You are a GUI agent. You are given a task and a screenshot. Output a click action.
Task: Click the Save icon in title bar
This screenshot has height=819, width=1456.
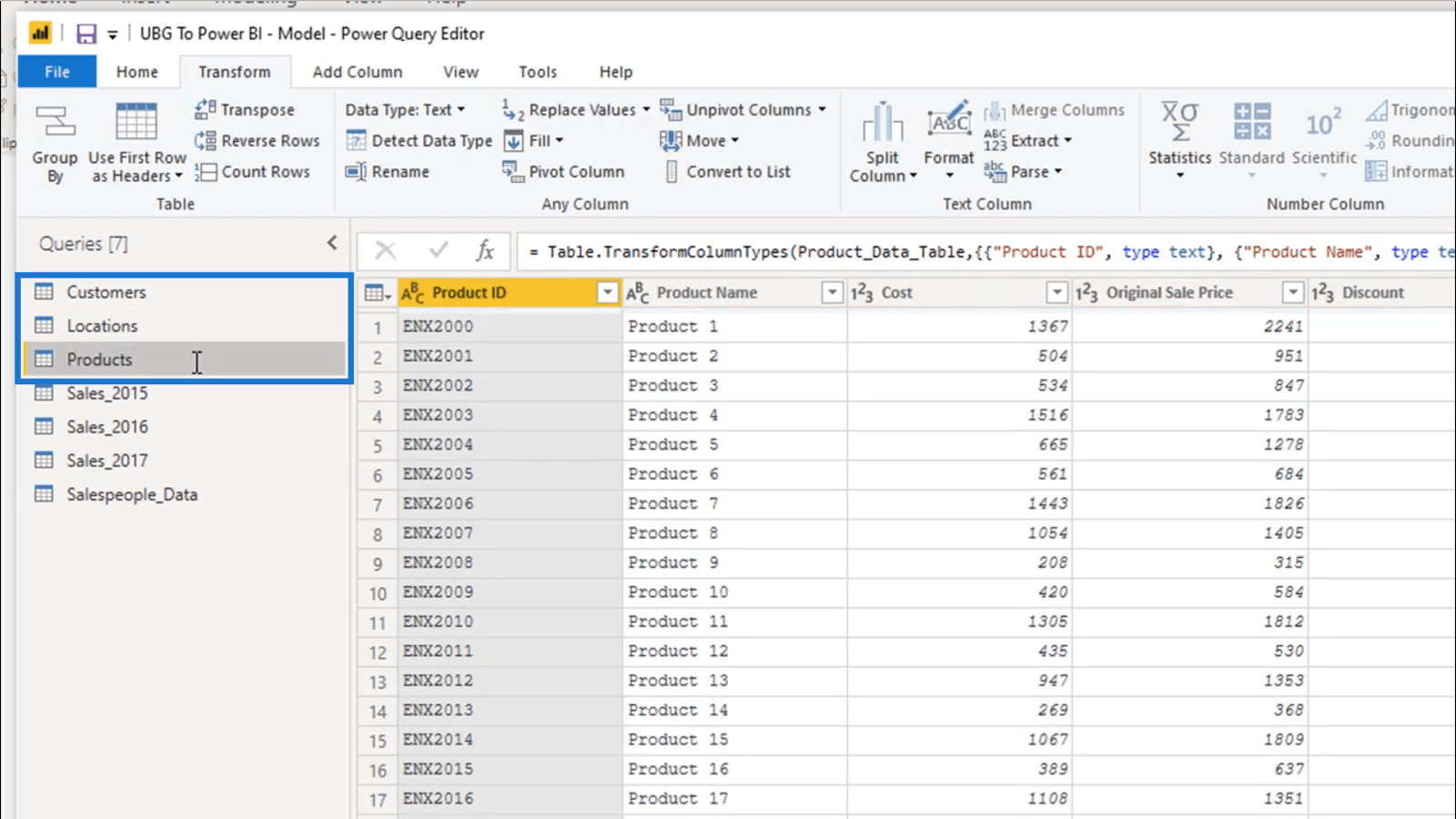coord(86,34)
